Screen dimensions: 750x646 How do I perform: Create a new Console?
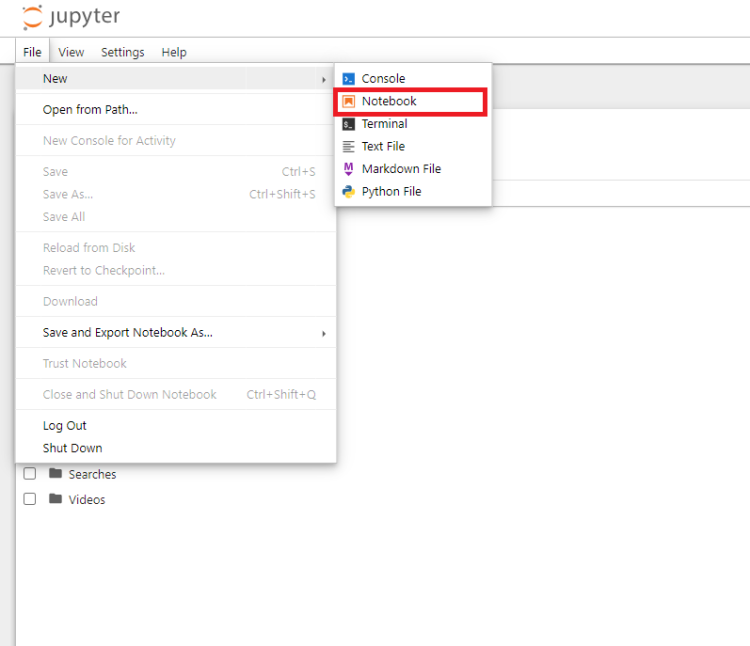[x=413, y=78]
